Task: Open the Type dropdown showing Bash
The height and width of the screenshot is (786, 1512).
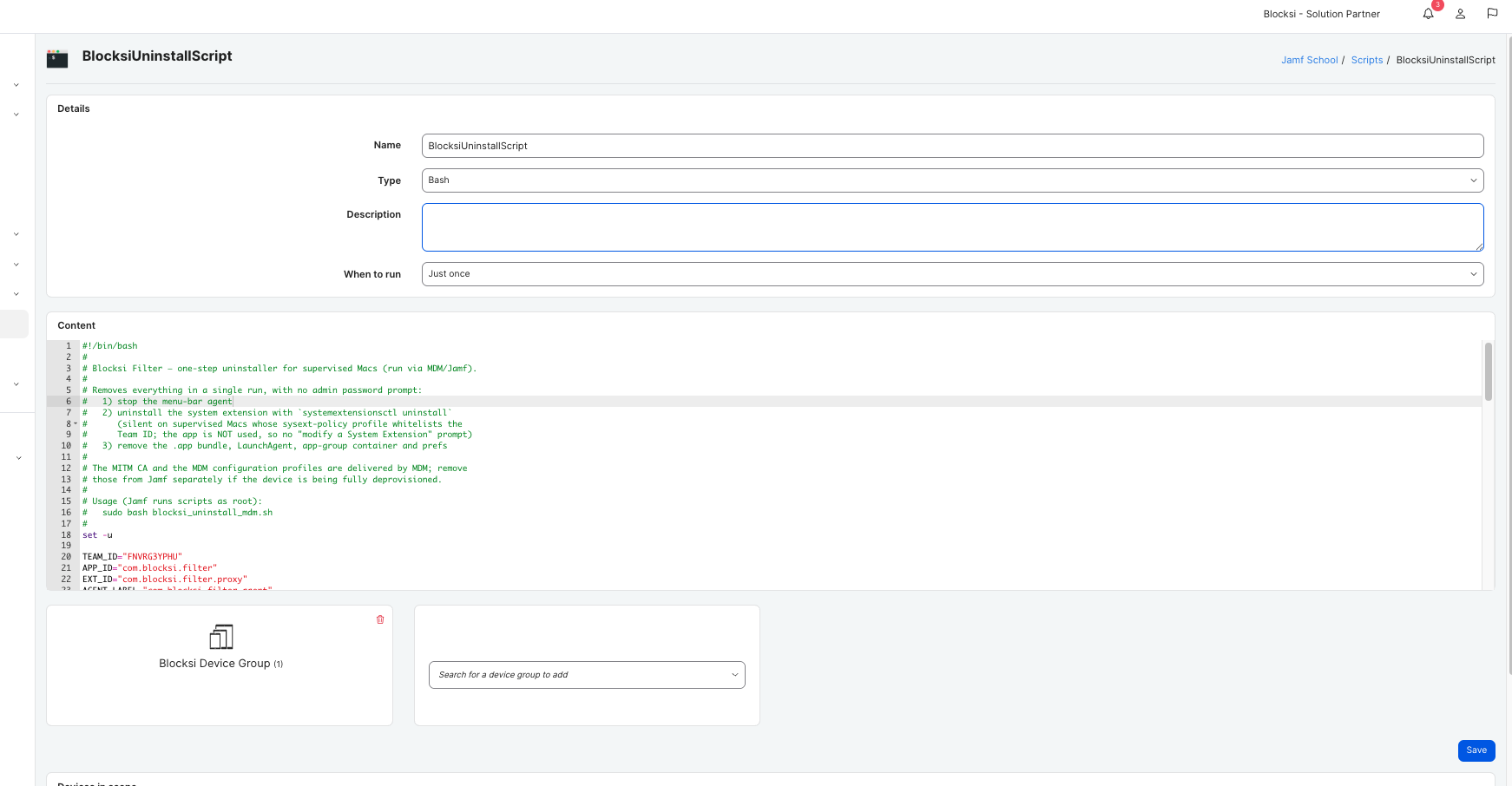Action: (x=952, y=180)
